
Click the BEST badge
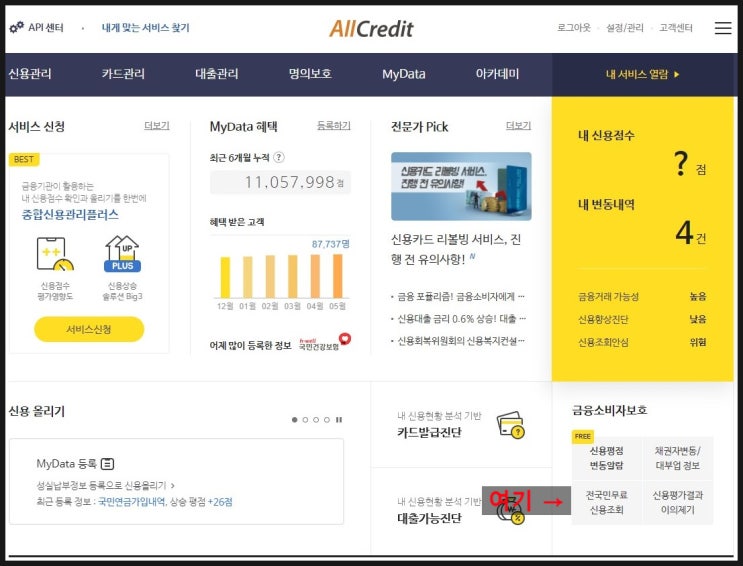(x=24, y=159)
